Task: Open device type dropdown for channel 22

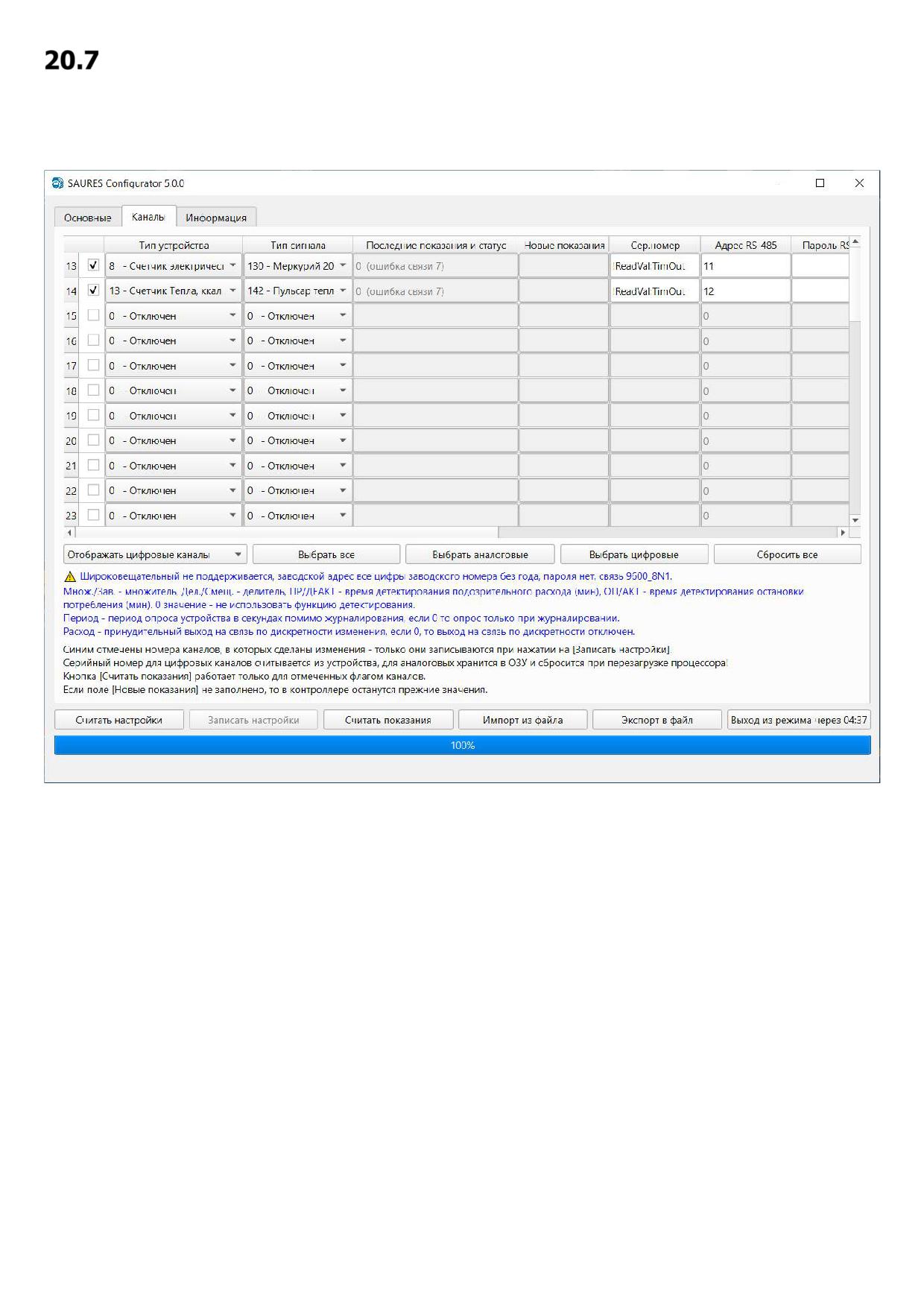Action: pyautogui.click(x=173, y=490)
